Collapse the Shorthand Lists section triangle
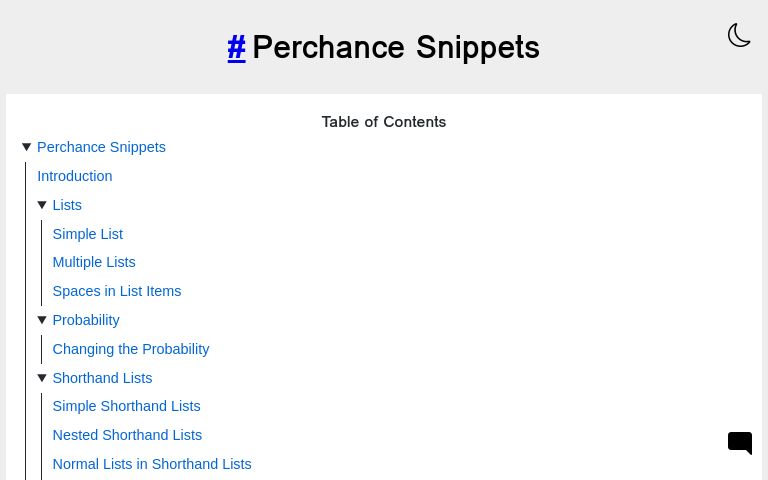This screenshot has height=480, width=768. [x=42, y=378]
